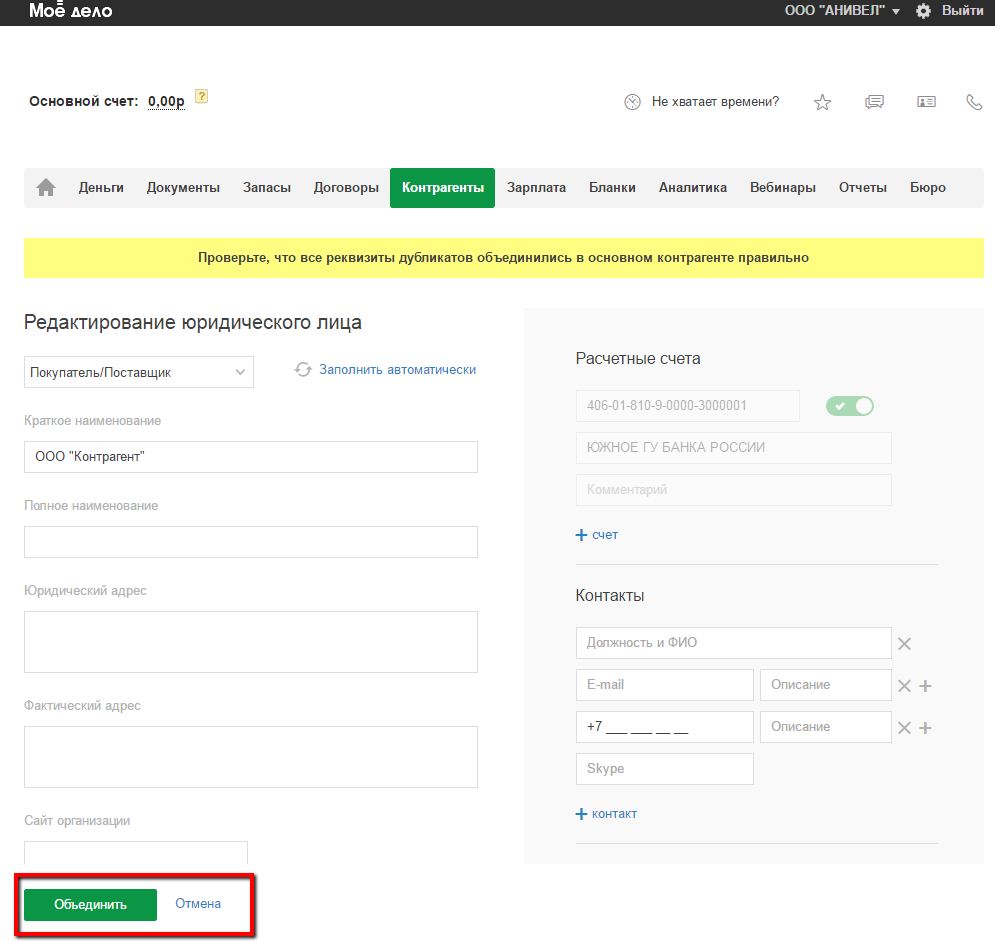
Task: Click the phone call icon
Action: [x=974, y=102]
